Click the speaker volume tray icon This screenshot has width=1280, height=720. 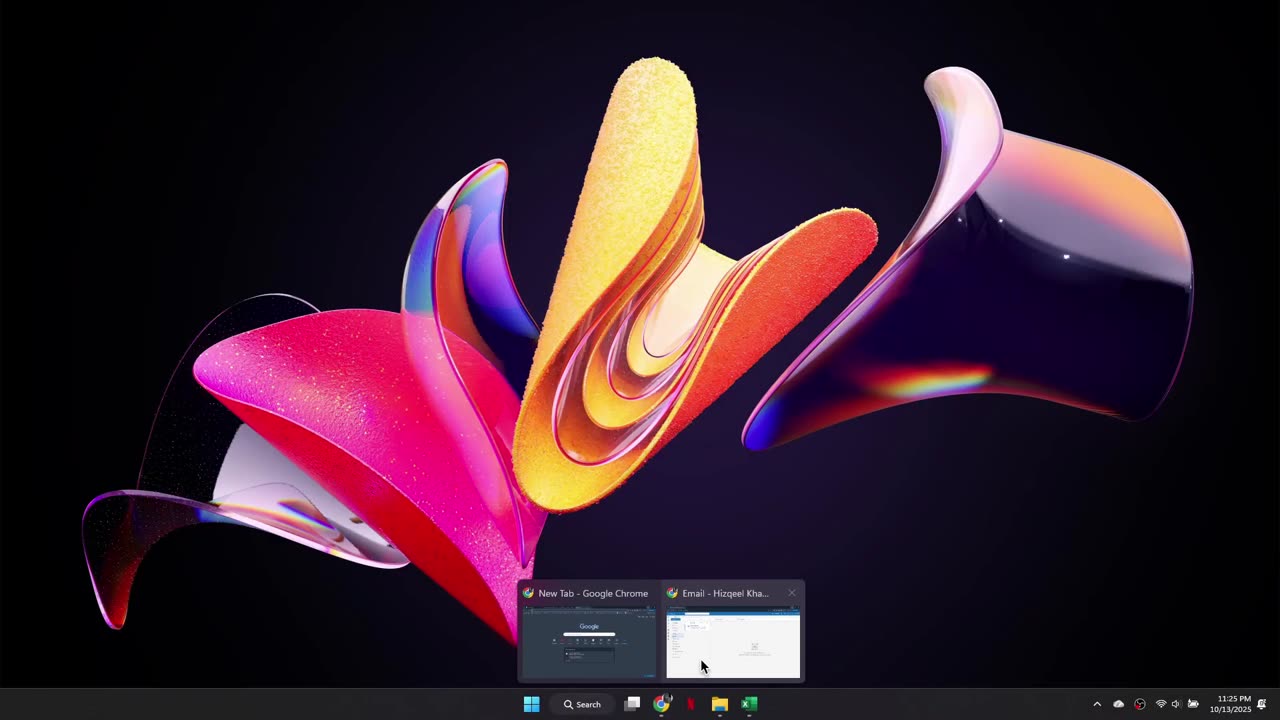(x=1176, y=704)
